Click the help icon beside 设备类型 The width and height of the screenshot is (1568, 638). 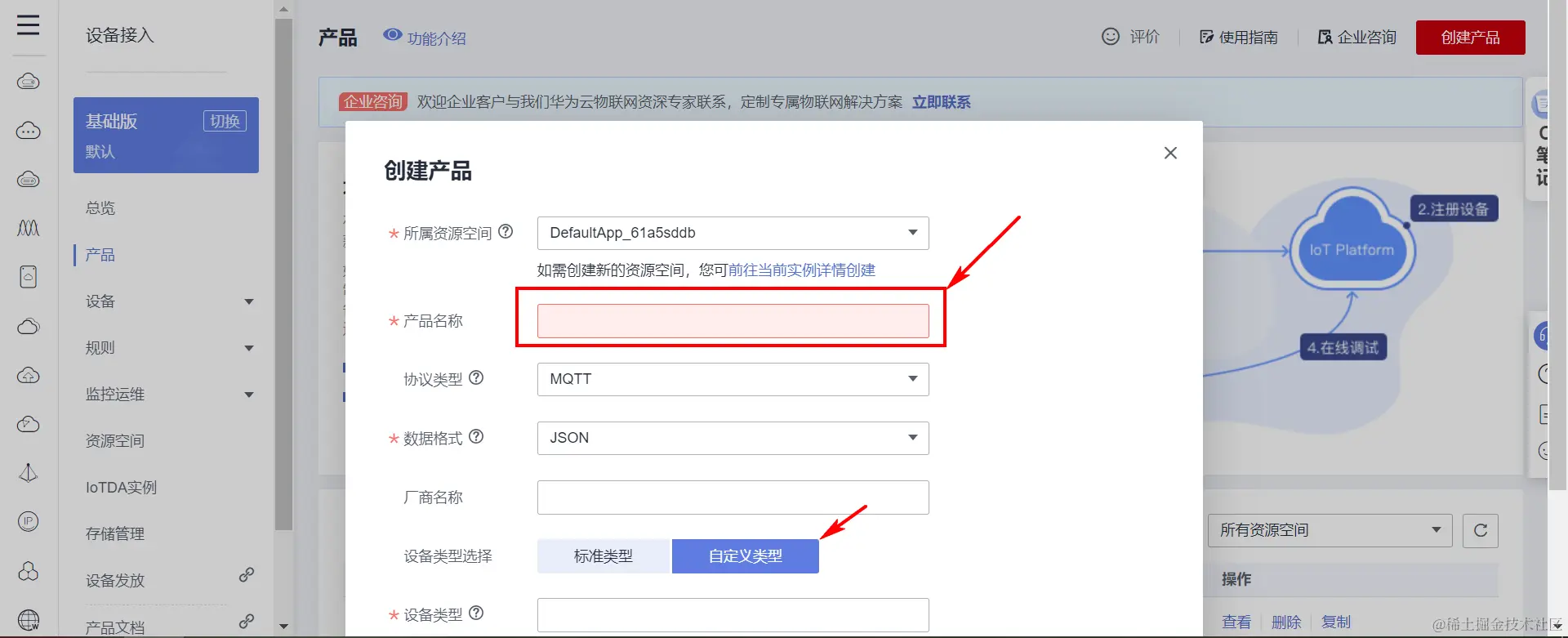point(476,613)
